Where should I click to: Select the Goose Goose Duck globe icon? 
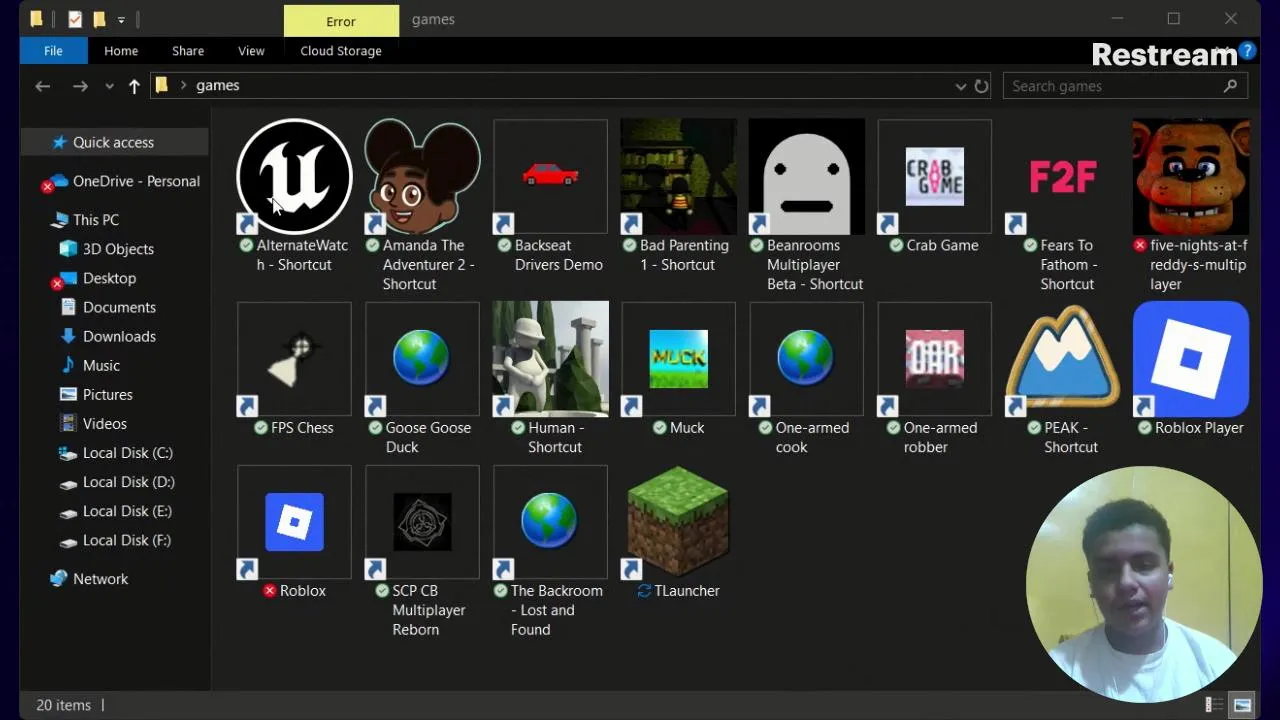(422, 359)
